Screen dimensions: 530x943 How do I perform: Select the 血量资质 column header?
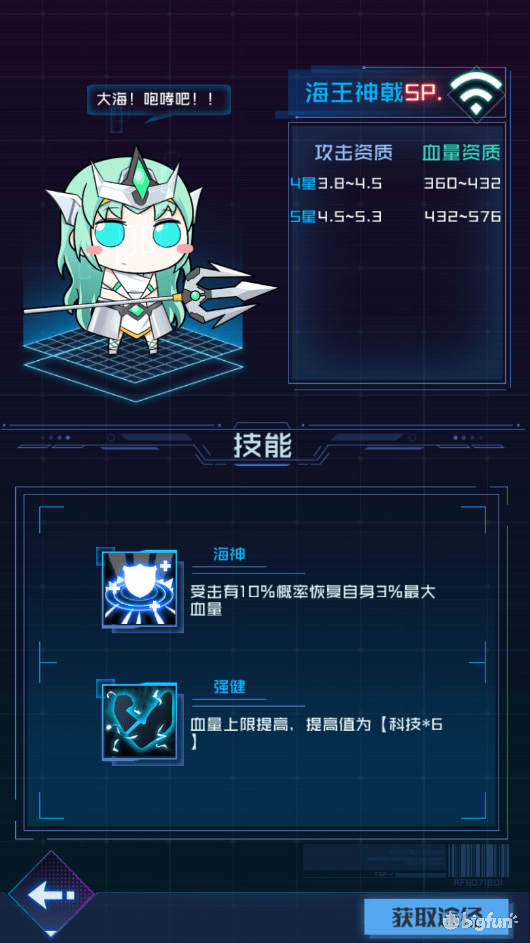tap(461, 153)
